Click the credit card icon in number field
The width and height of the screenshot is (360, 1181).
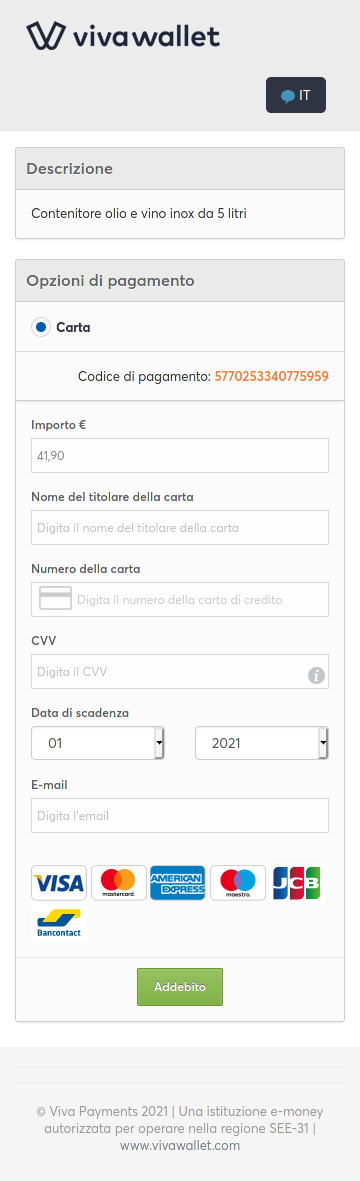[55, 600]
